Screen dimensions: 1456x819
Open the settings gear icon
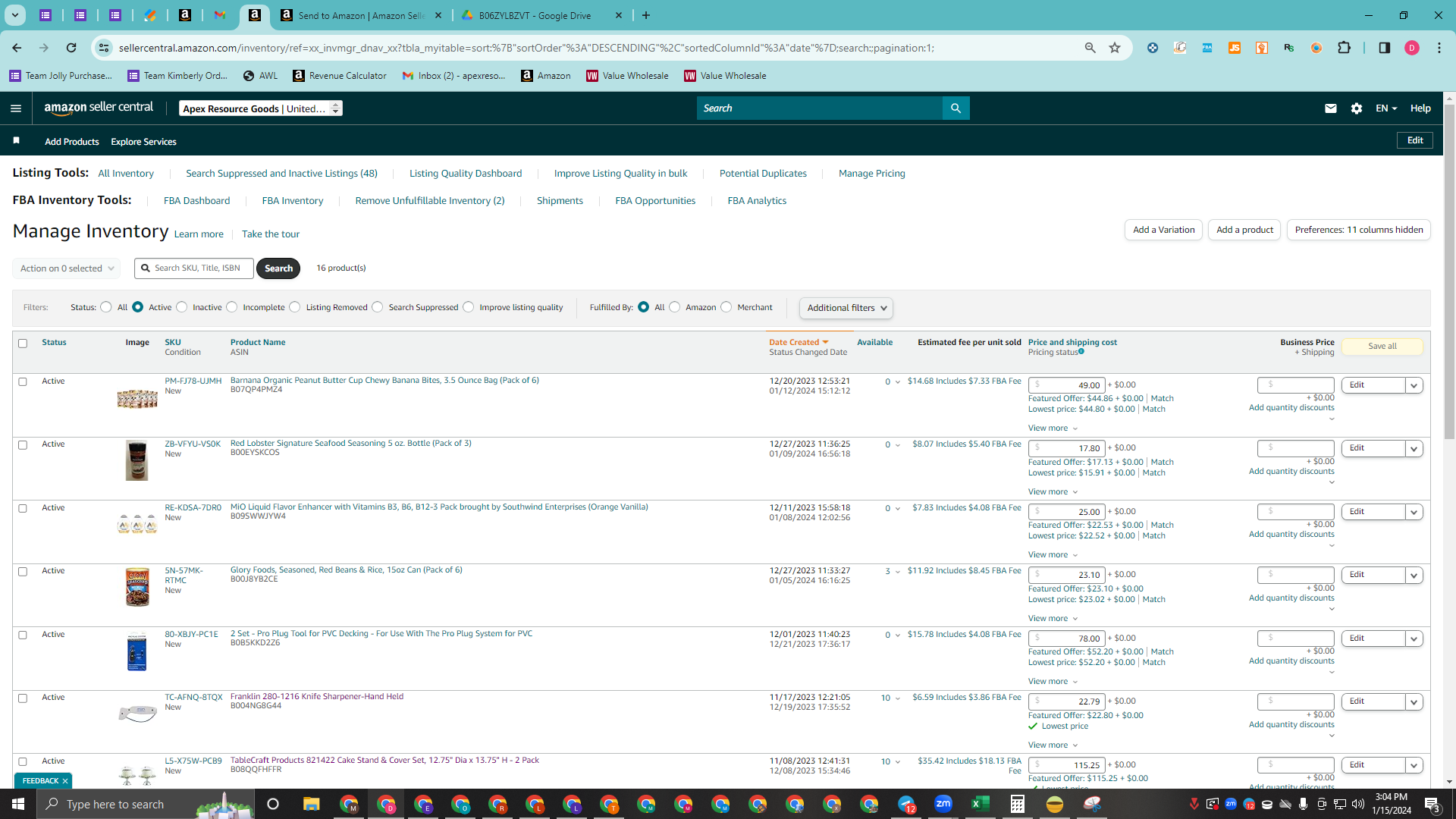tap(1357, 108)
